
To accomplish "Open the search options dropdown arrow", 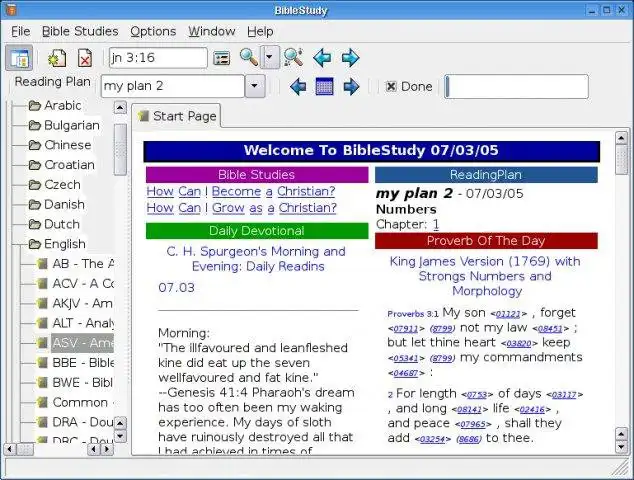I will click(270, 57).
